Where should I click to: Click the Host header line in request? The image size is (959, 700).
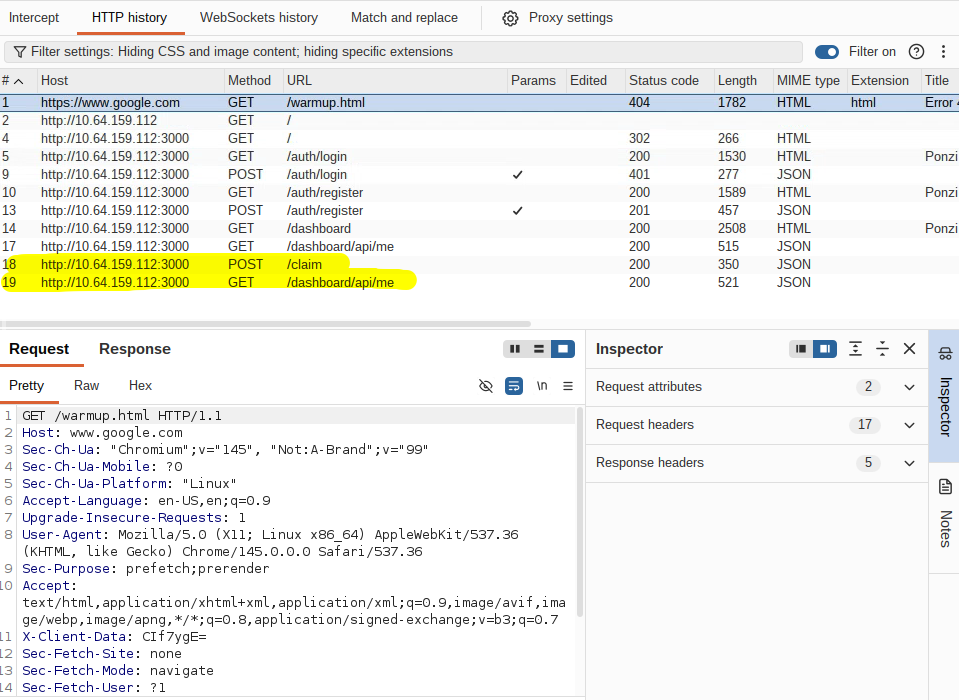(102, 433)
